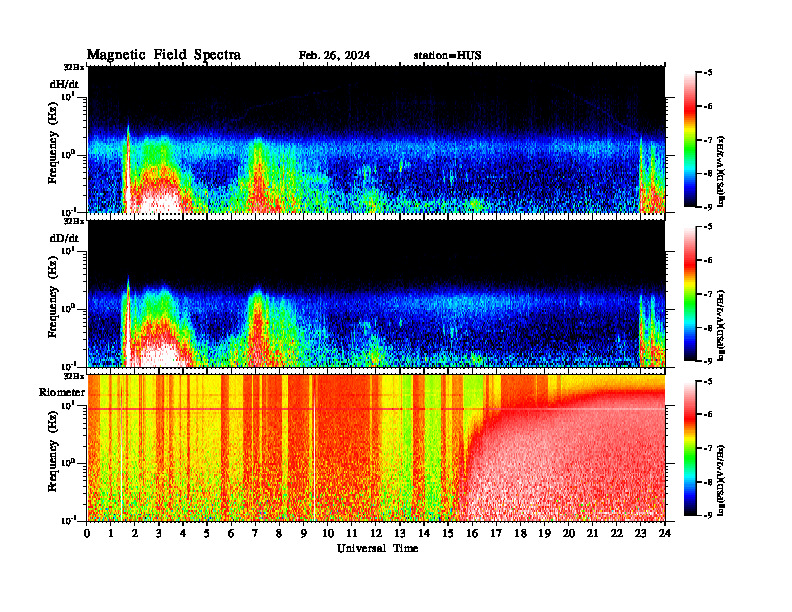
Task: Click the "-7" tick on dD/dt colorbar
Action: 709,294
